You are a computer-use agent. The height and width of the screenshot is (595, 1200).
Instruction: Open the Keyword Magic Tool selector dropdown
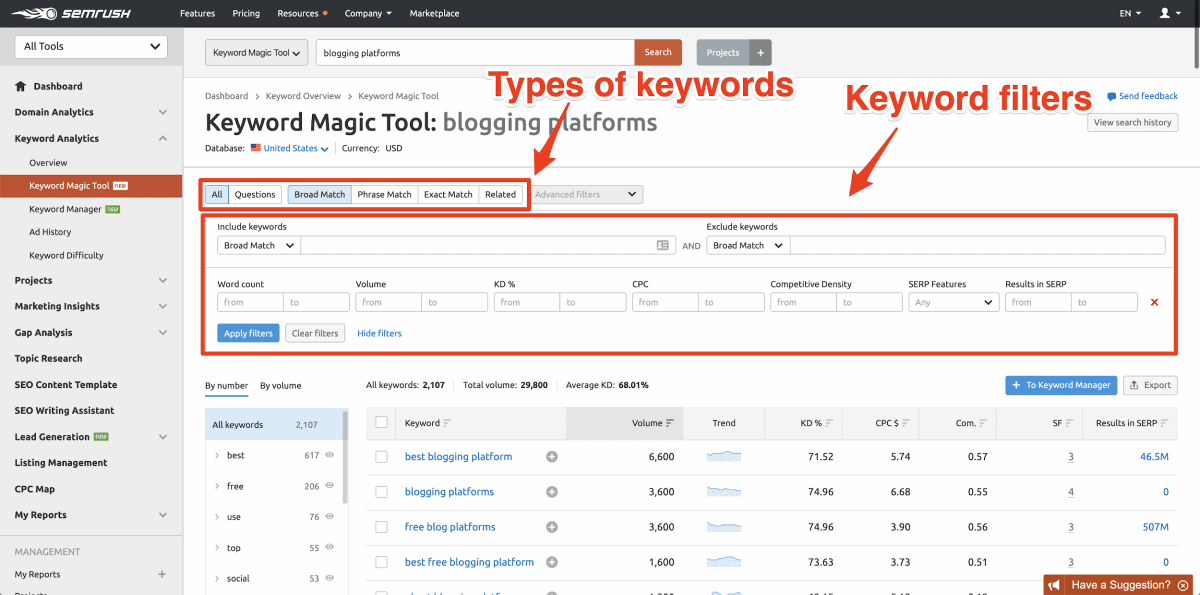click(x=256, y=53)
